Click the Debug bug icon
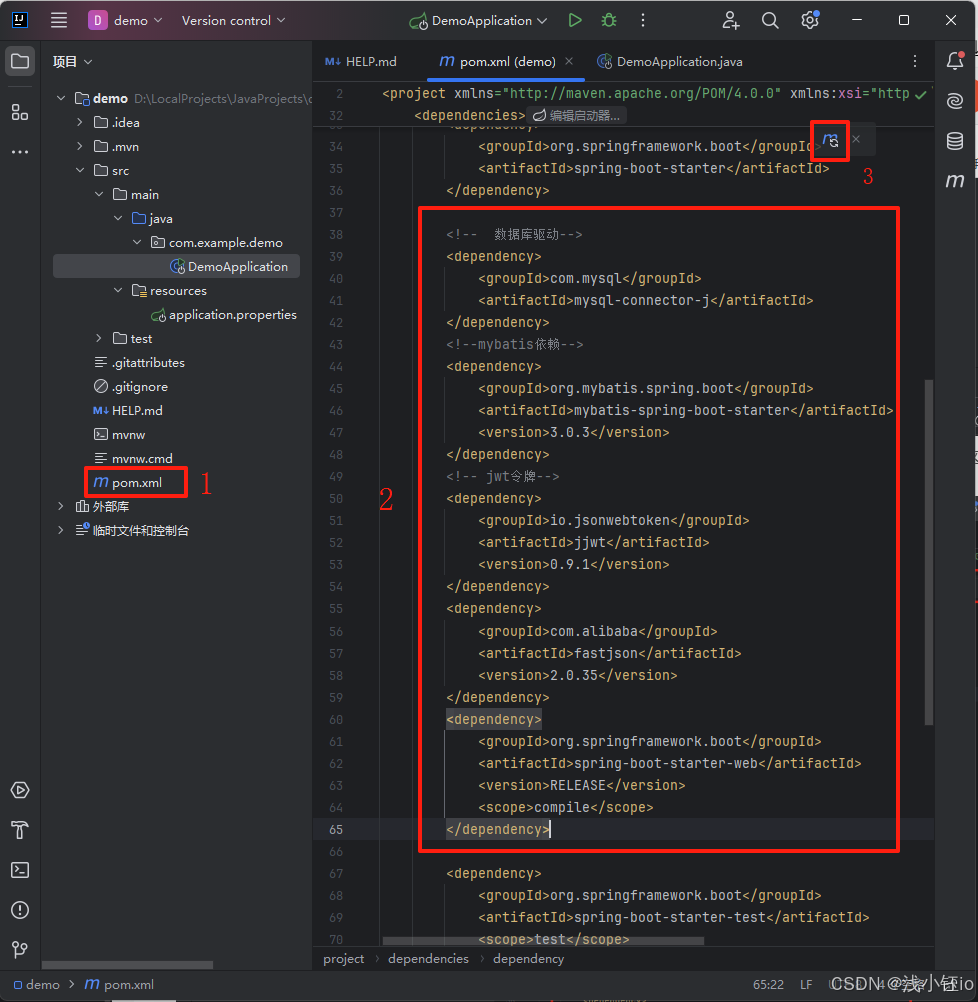The width and height of the screenshot is (978, 1002). click(608, 20)
